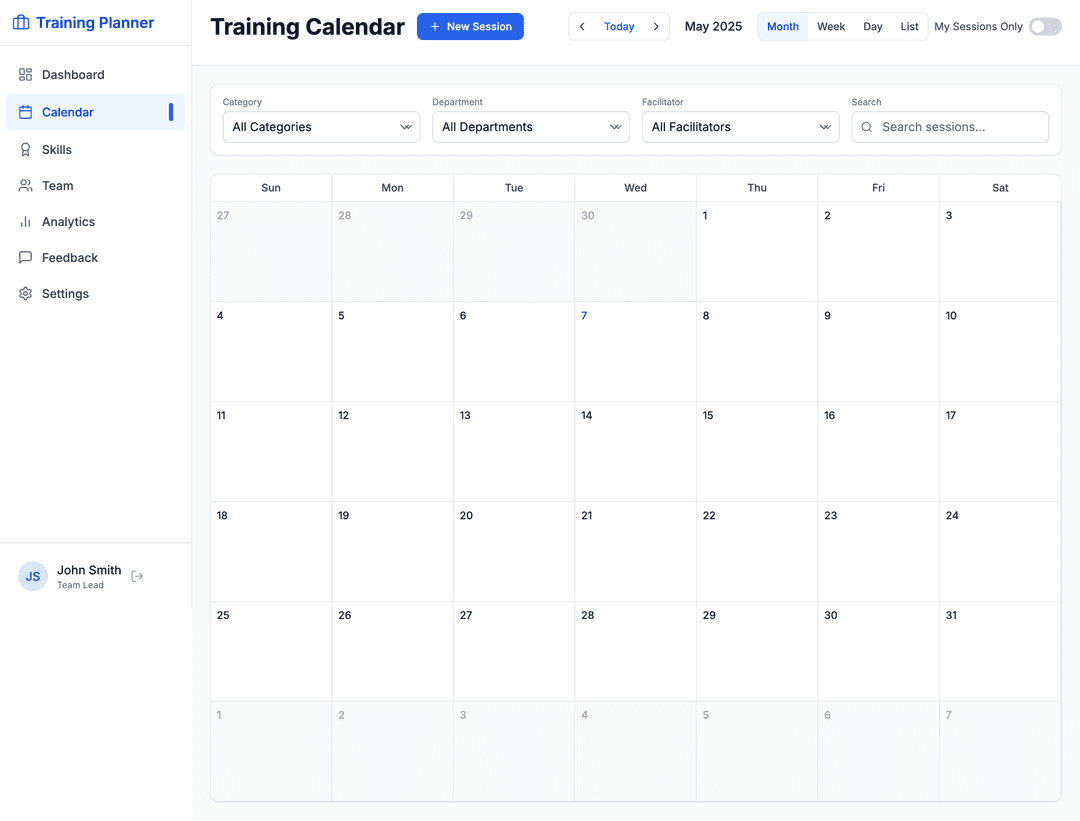Viewport: 1080px width, 821px height.
Task: Create a session with the New Session button
Action: click(470, 26)
